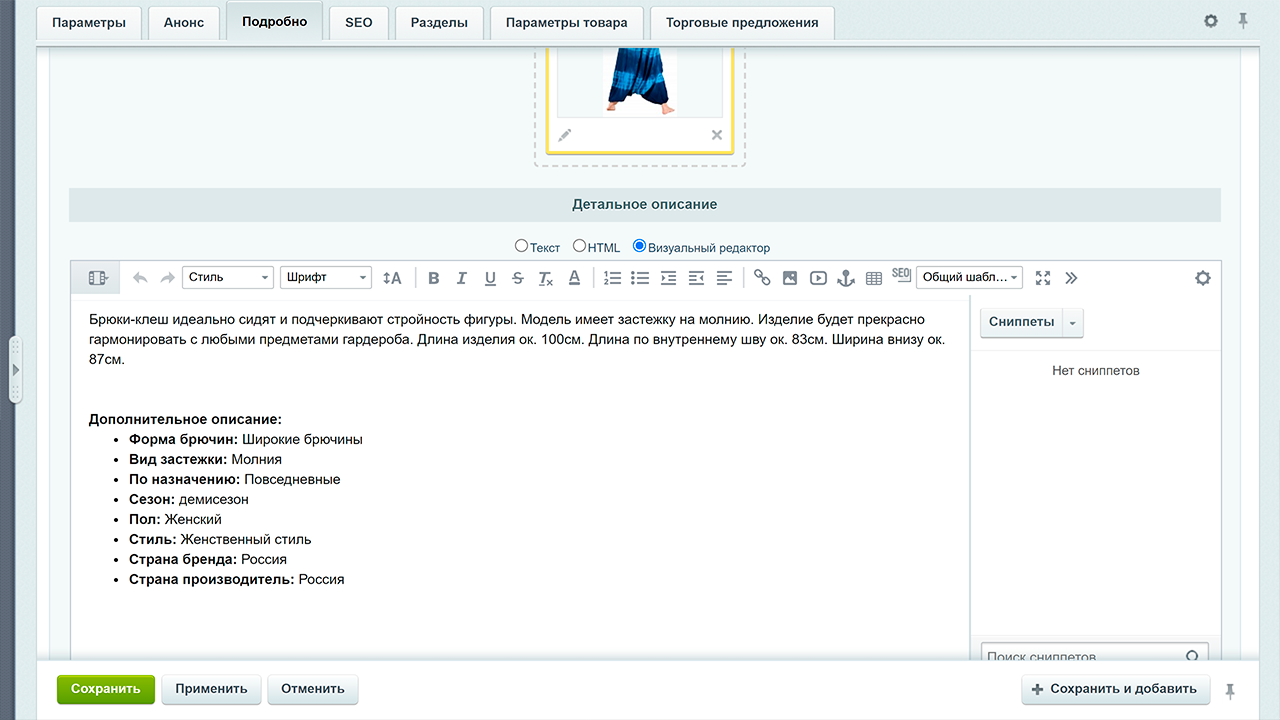
Task: Remove formatting with the clear-format icon
Action: (x=546, y=278)
